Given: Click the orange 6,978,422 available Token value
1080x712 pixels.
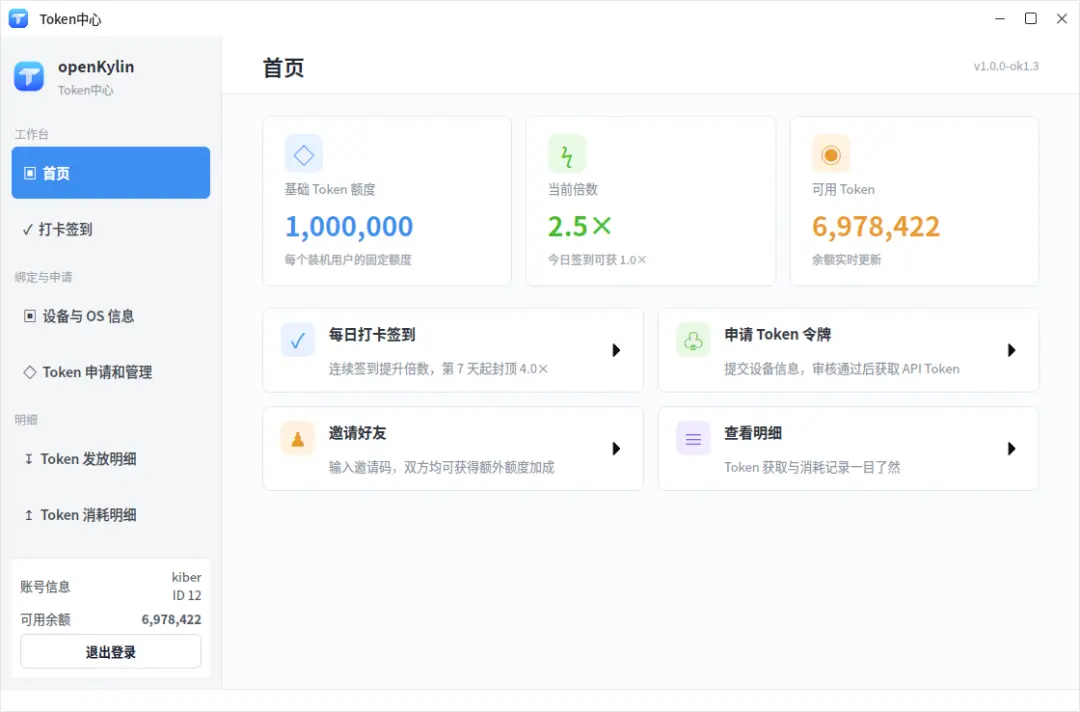Looking at the screenshot, I should pyautogui.click(x=876, y=227).
